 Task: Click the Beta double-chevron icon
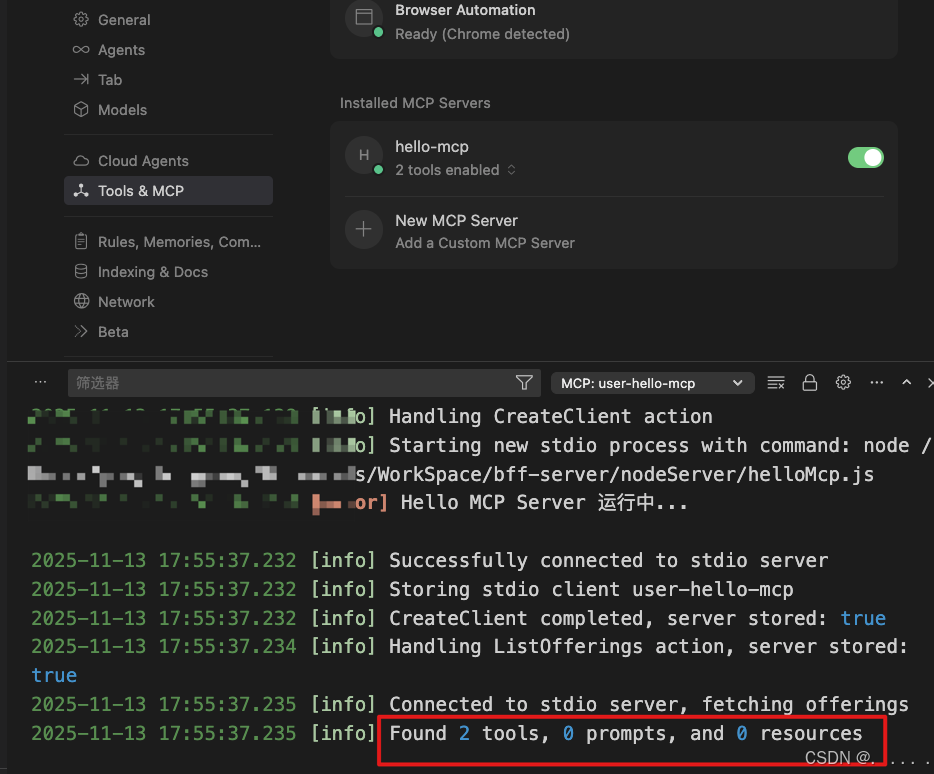click(81, 331)
